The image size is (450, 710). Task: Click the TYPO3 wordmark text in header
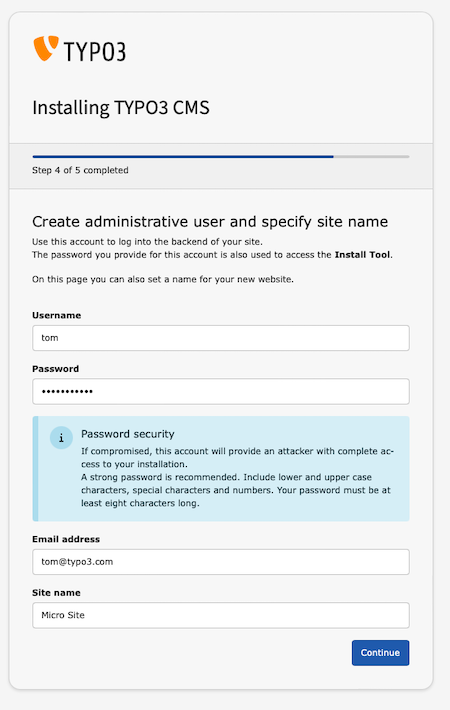coord(95,51)
